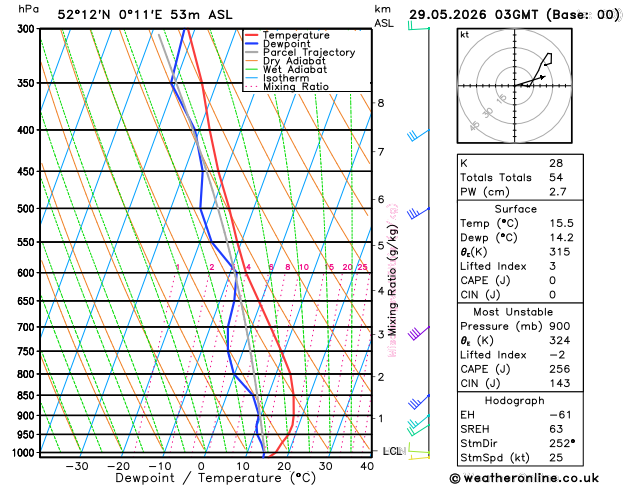Click the StmSpd (kt) value 25
The image size is (629, 486).
pyautogui.click(x=556, y=458)
